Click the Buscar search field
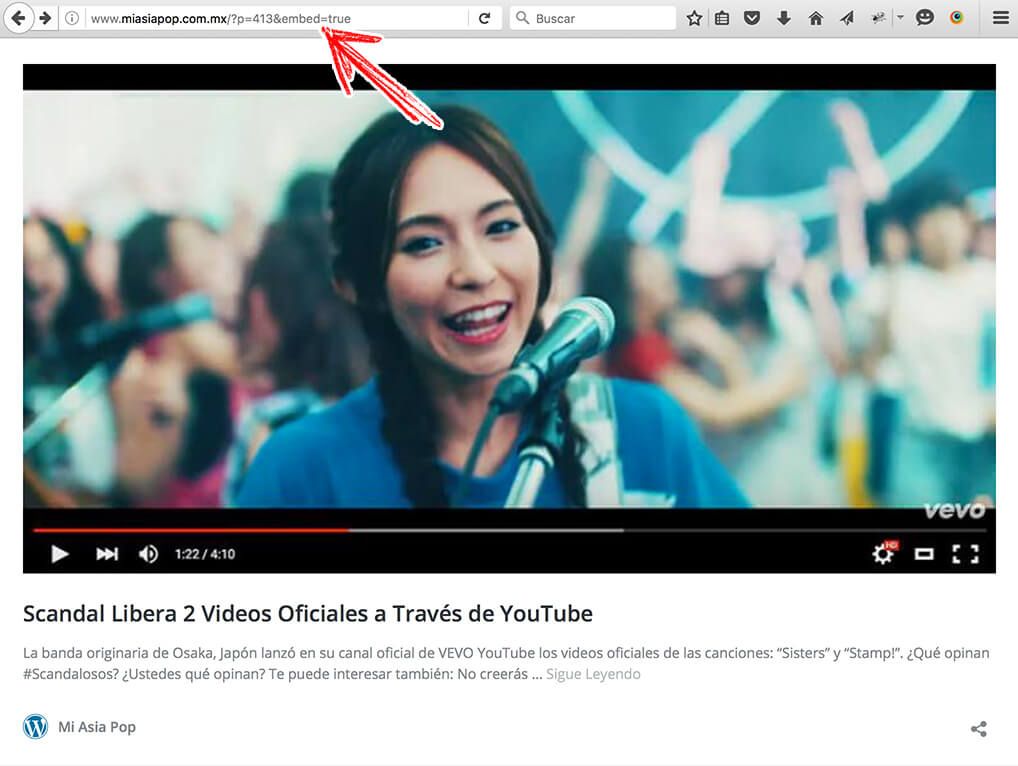The width and height of the screenshot is (1018, 766). pos(593,18)
